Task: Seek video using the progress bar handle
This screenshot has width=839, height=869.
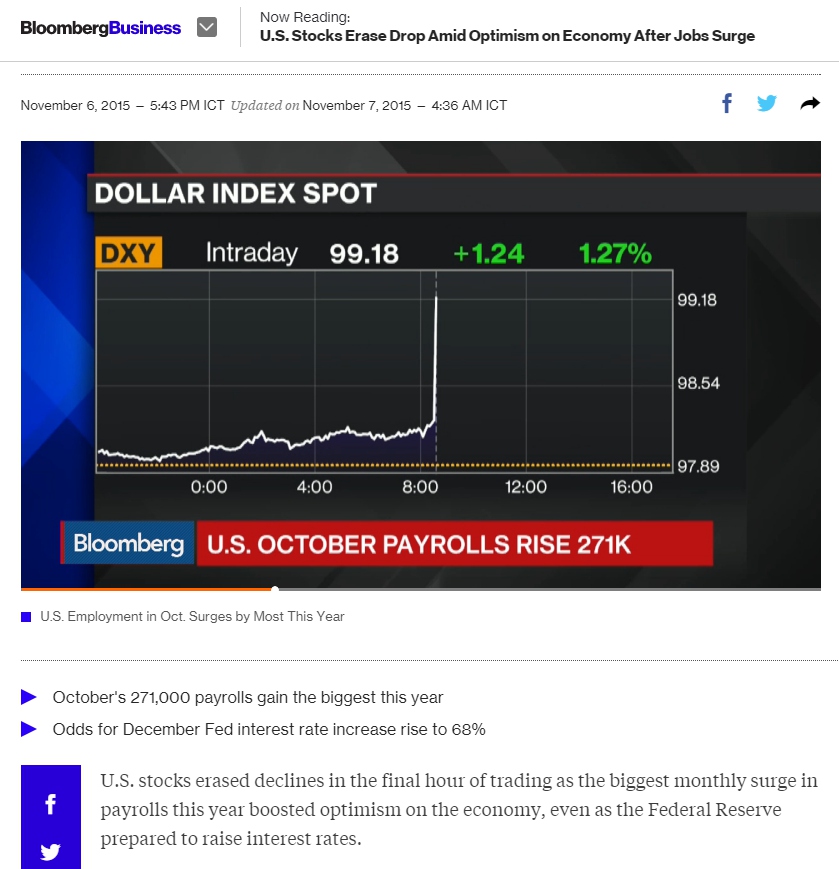Action: [x=275, y=589]
